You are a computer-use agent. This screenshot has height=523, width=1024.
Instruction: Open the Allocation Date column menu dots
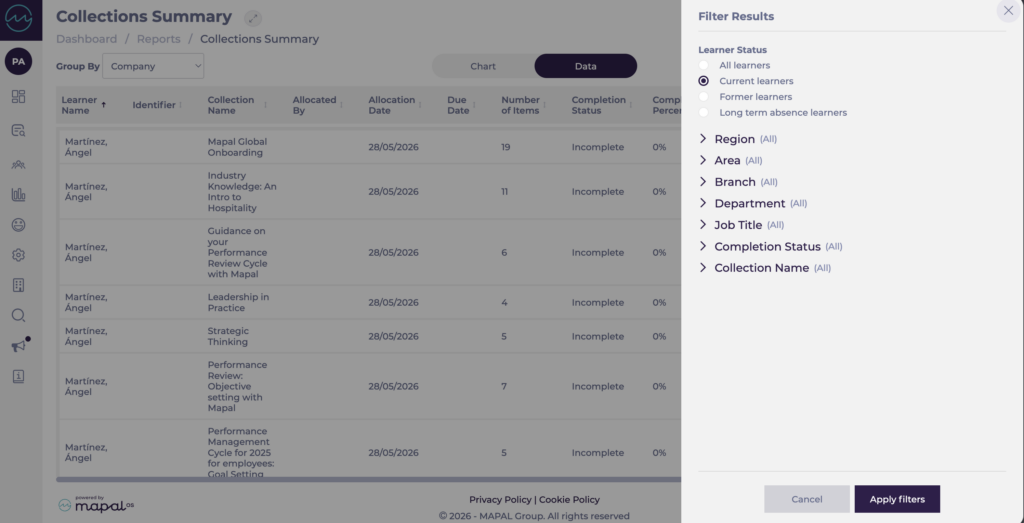pyautogui.click(x=420, y=105)
